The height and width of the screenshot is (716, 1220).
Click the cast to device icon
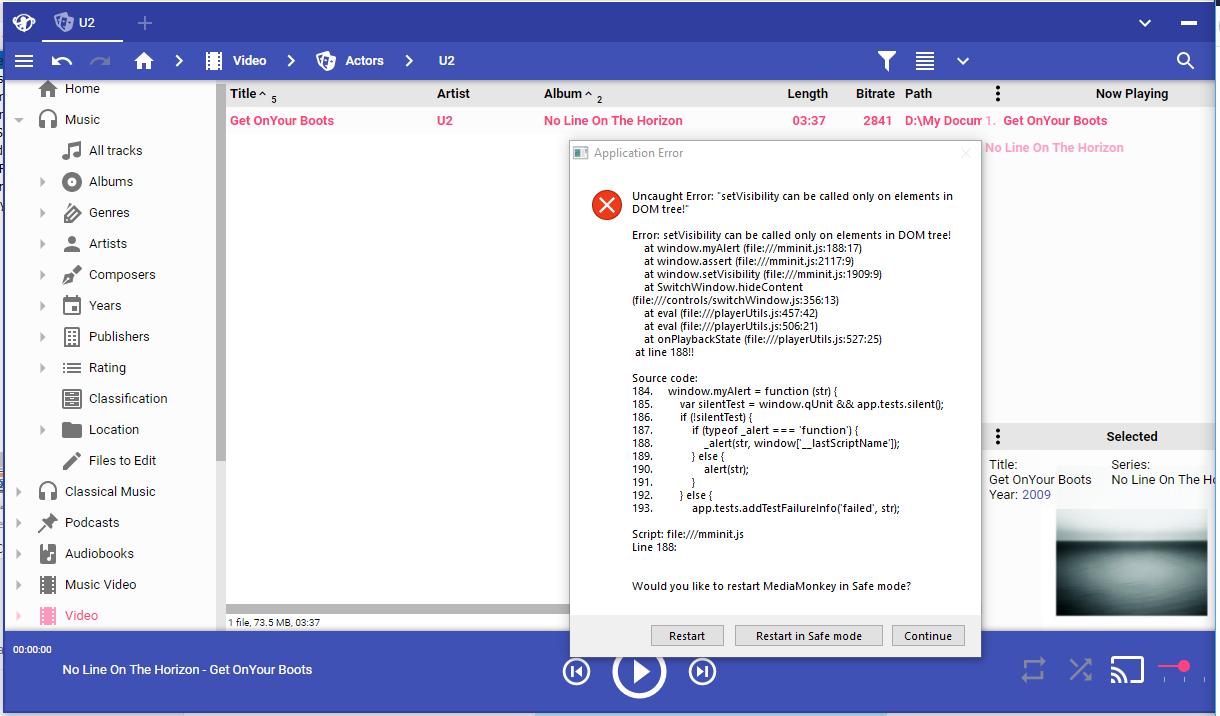click(1127, 670)
